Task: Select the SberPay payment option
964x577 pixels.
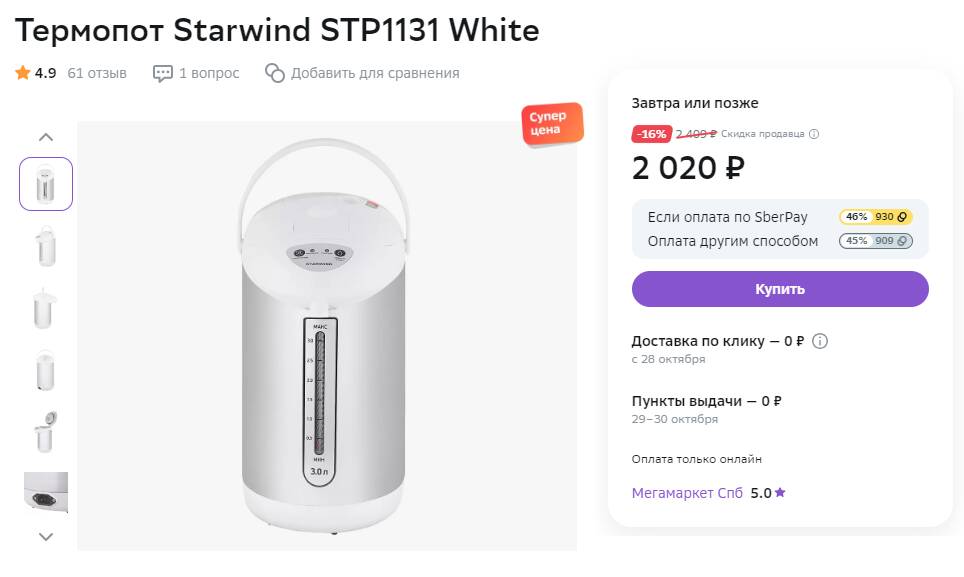Action: 727,217
